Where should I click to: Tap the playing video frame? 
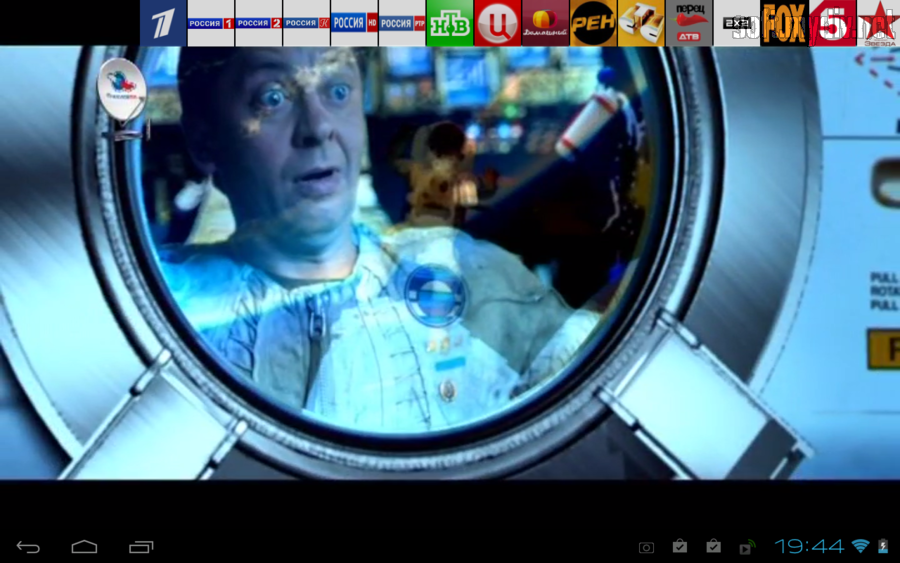450,263
